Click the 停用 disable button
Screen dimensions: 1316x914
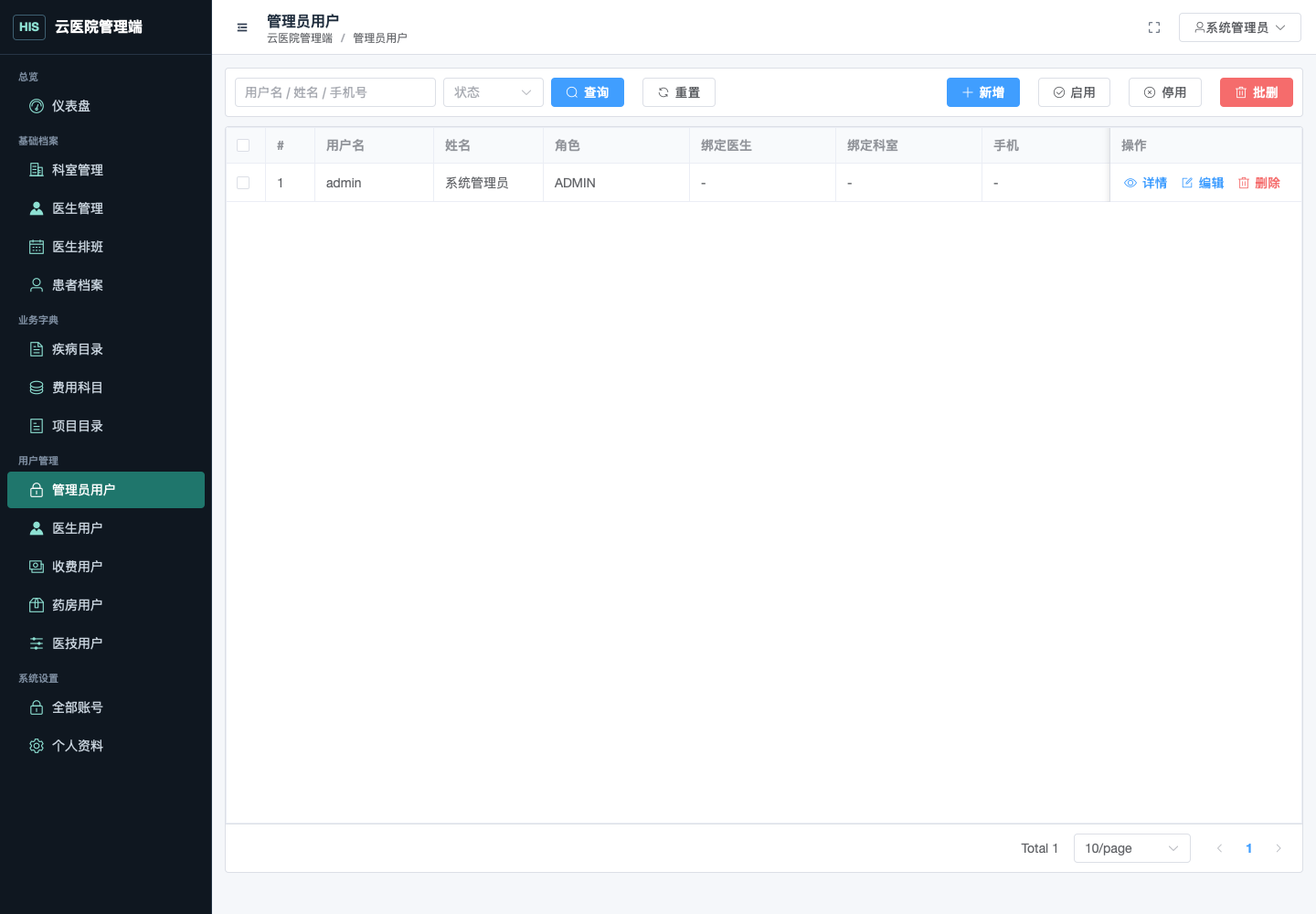pyautogui.click(x=1165, y=92)
